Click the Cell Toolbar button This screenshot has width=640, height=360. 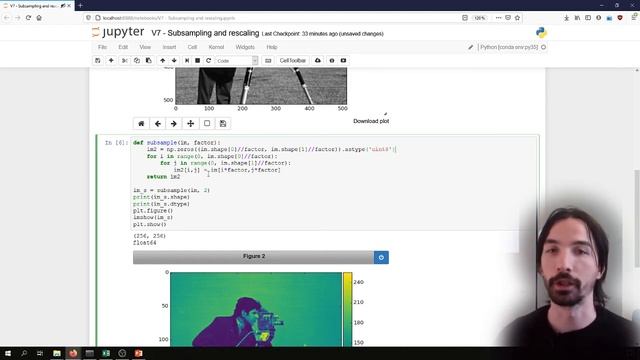293,60
